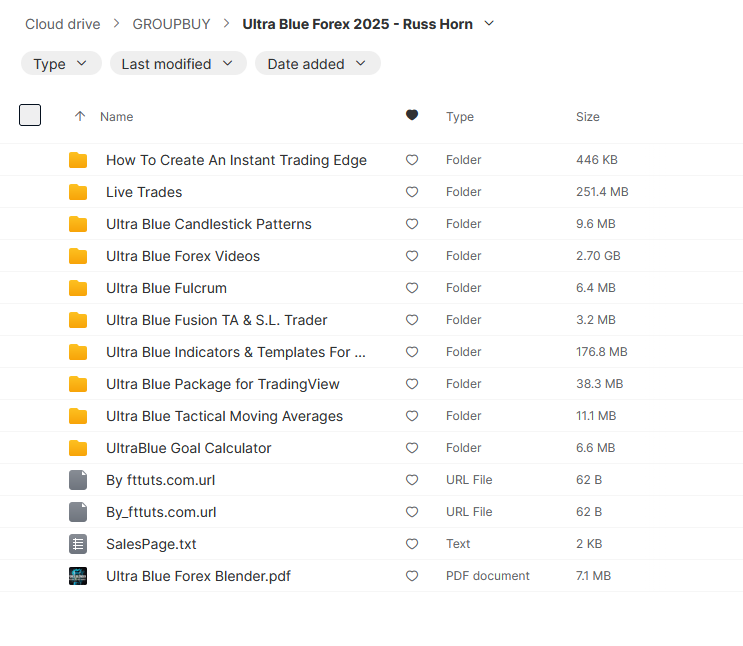Go to Cloud drive in breadcrumb
The image size is (743, 646).
(x=63, y=23)
